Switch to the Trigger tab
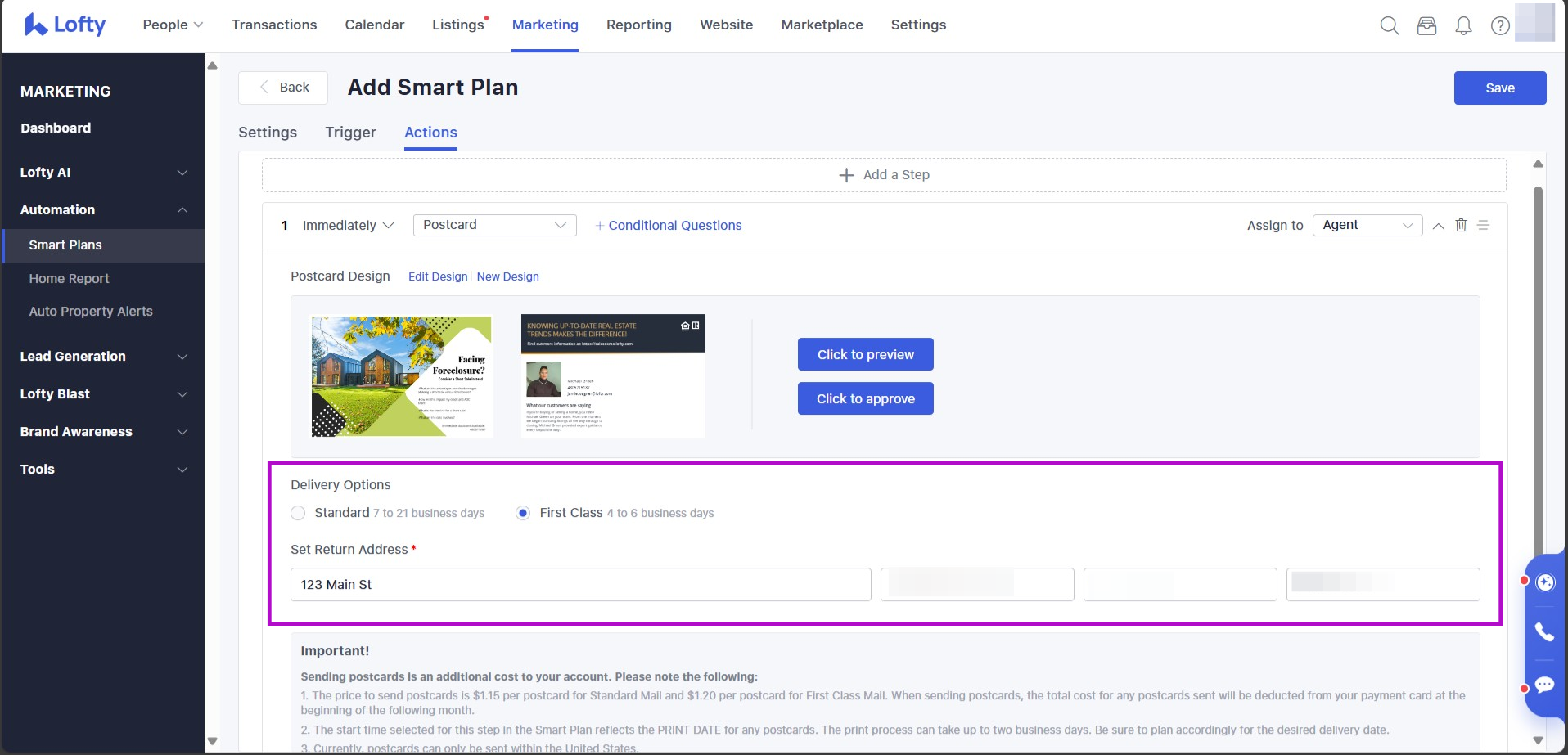Screen dimensions: 1568x755 [350, 133]
